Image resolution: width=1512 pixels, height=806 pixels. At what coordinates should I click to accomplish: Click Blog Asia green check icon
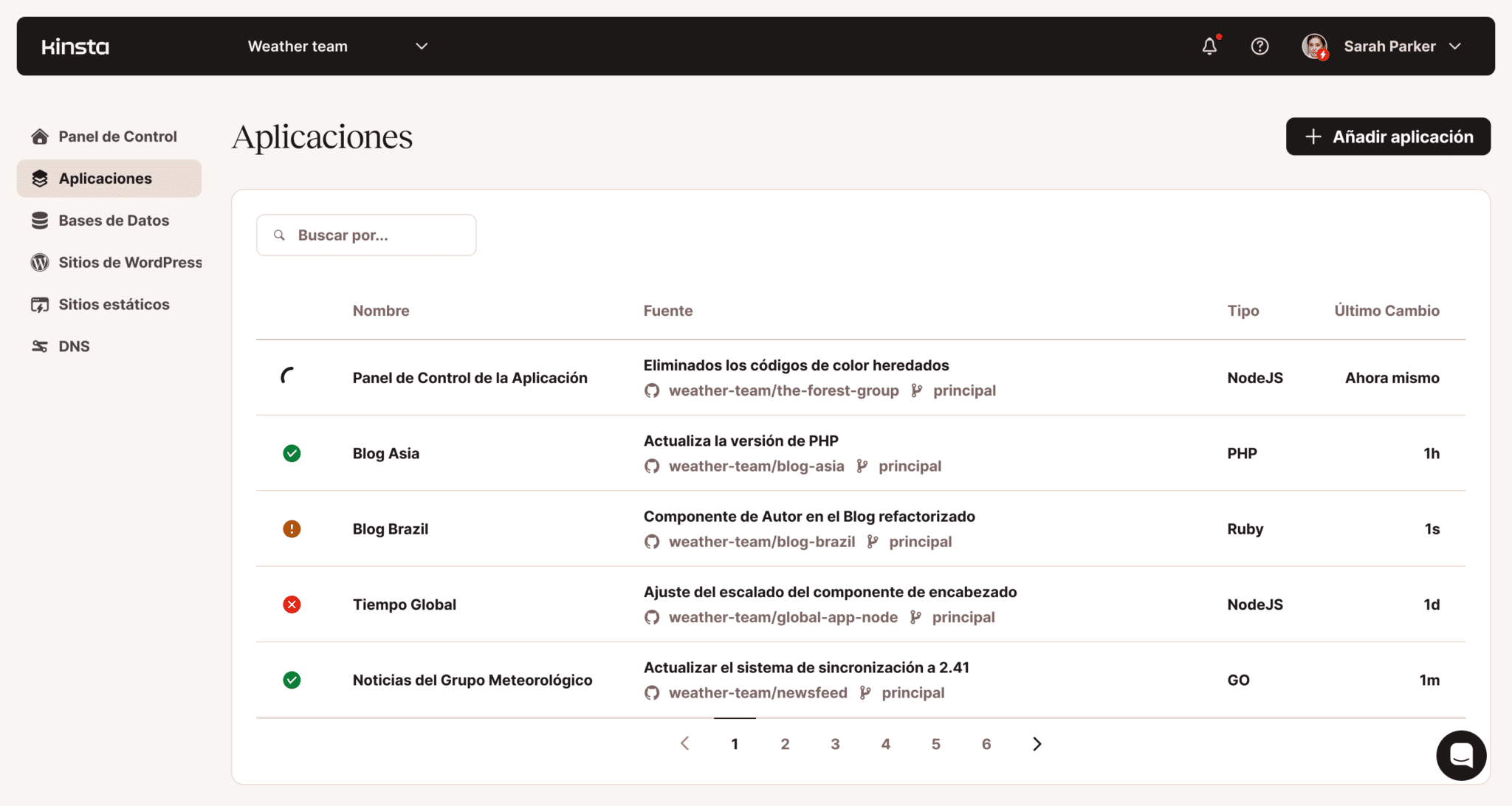coord(292,453)
